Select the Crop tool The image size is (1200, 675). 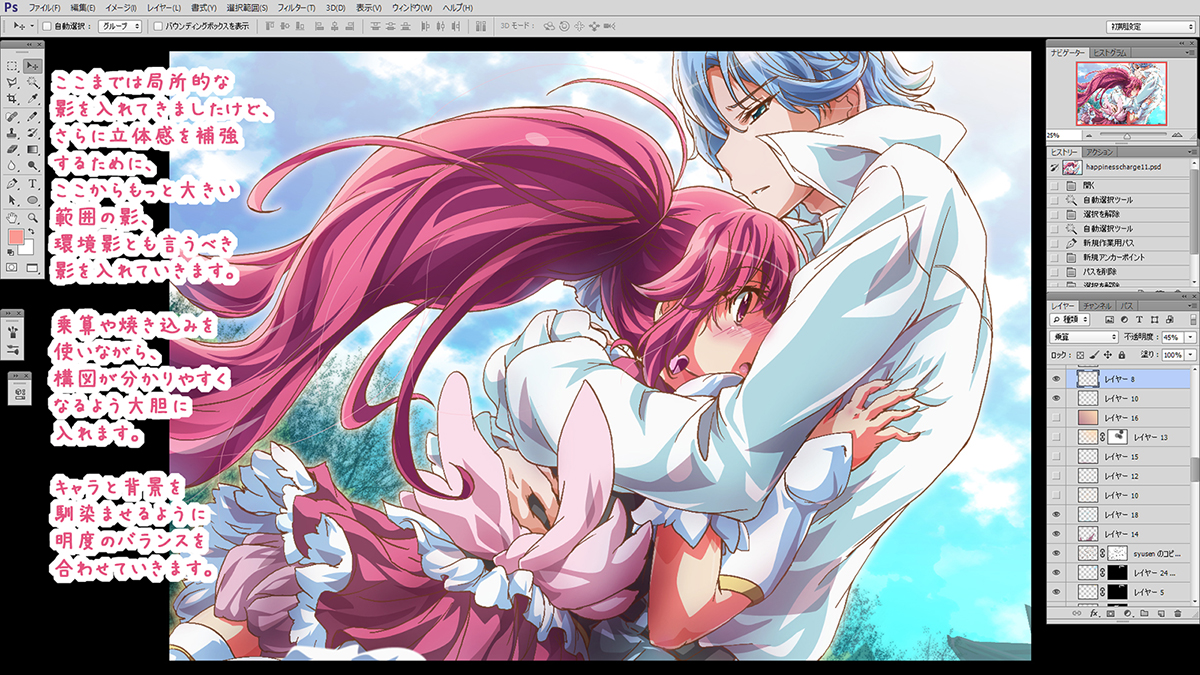pos(12,99)
